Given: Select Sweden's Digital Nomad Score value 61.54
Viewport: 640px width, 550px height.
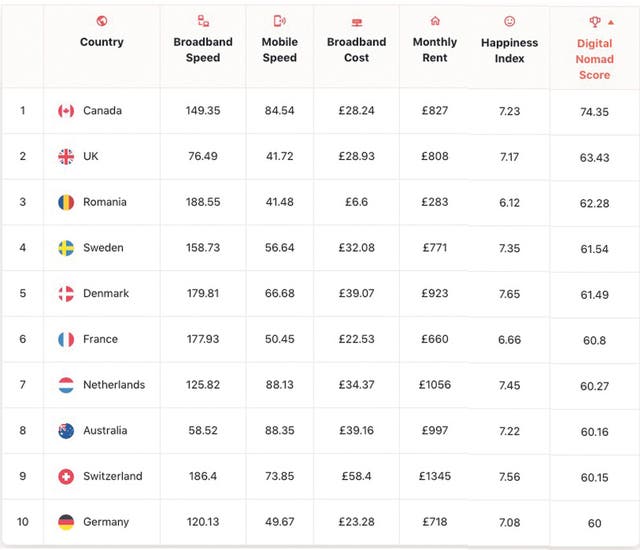Looking at the screenshot, I should click(594, 249).
